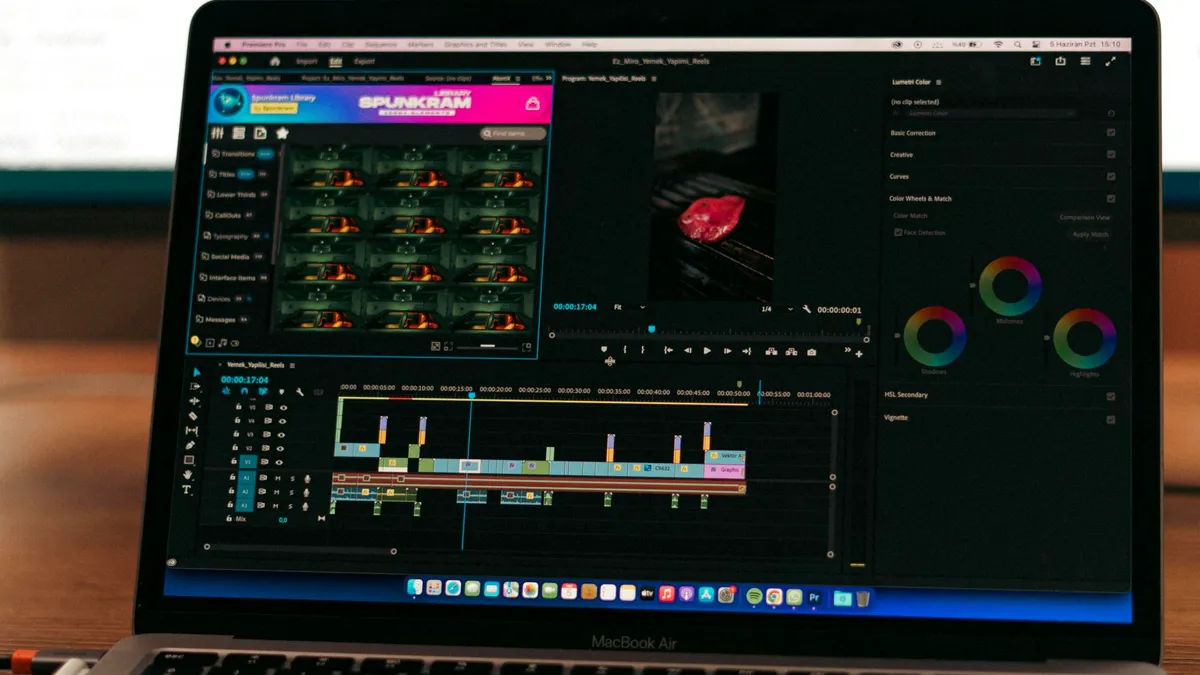Open timeline sequence panel menu
Image resolution: width=1200 pixels, height=675 pixels.
point(291,365)
